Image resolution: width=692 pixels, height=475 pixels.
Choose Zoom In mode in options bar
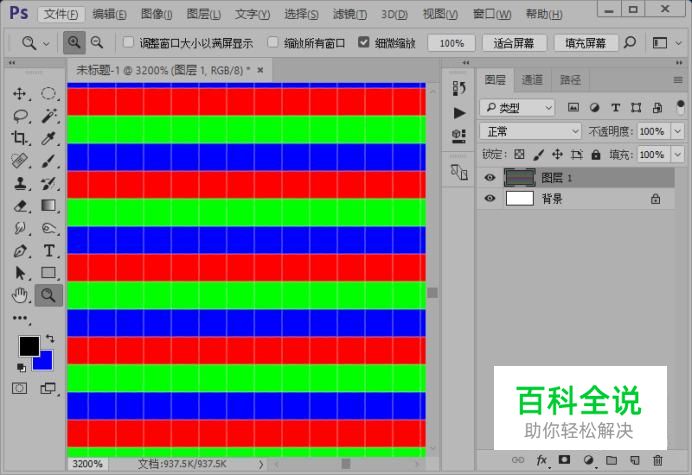click(74, 43)
